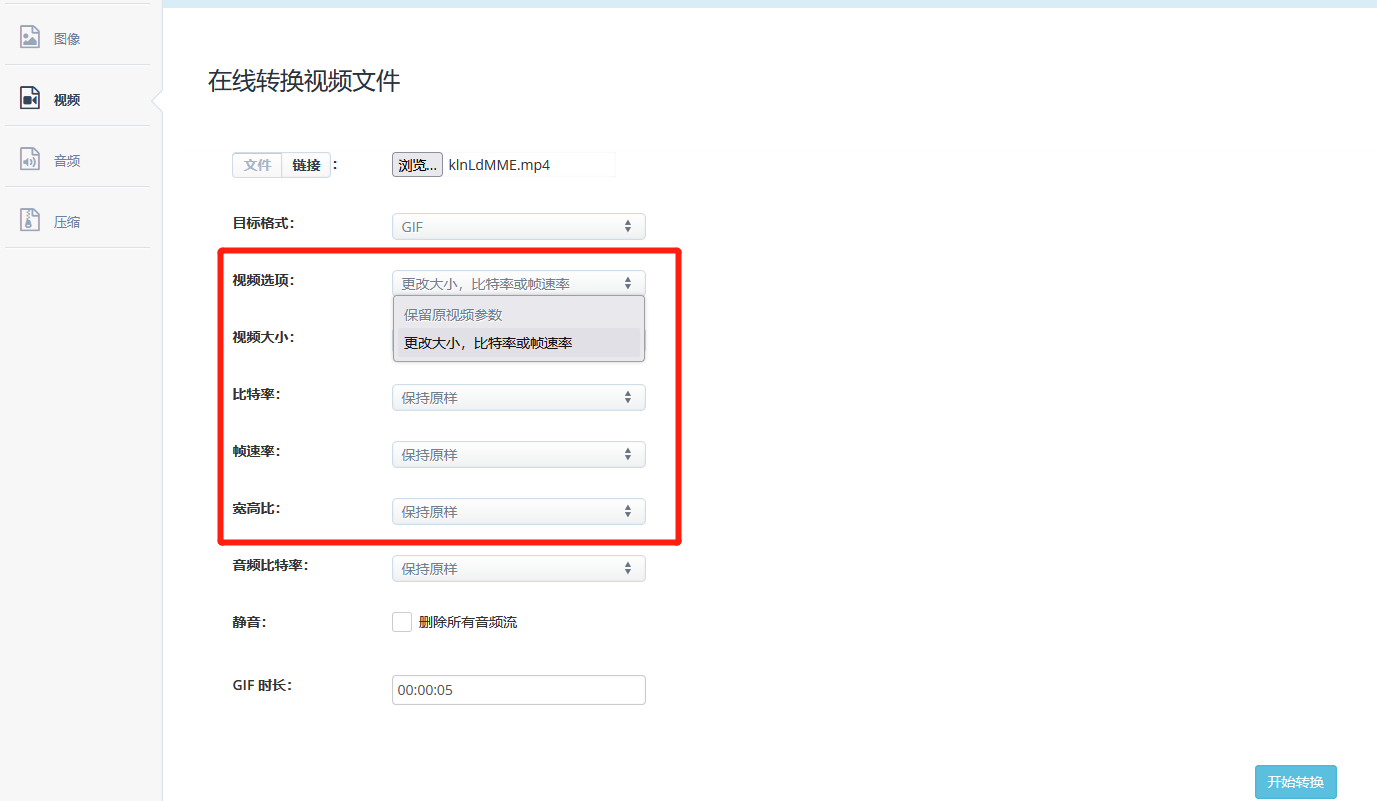Open the 压缩 compression icon in sidebar
Viewport: 1377px width, 801px height.
[29, 220]
